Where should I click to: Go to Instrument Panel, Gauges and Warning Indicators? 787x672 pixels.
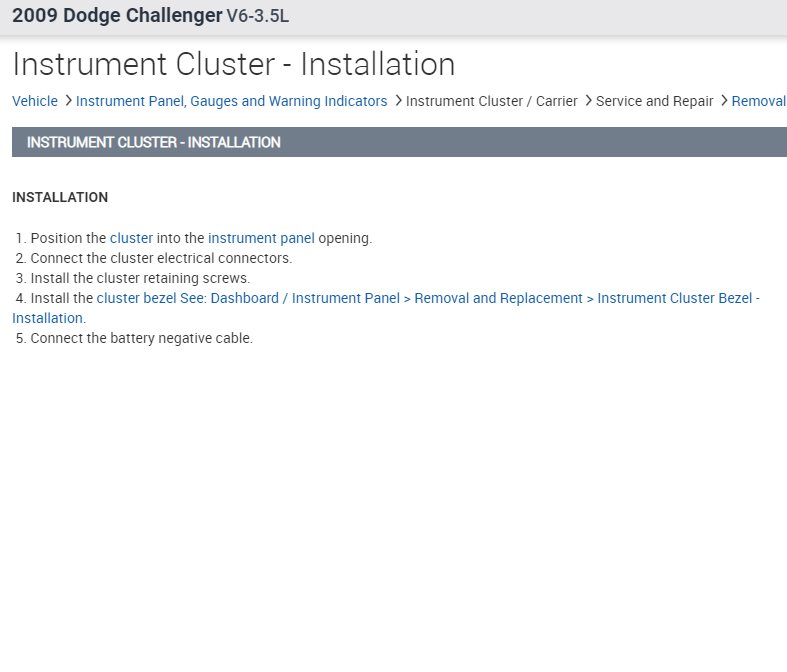(x=231, y=101)
